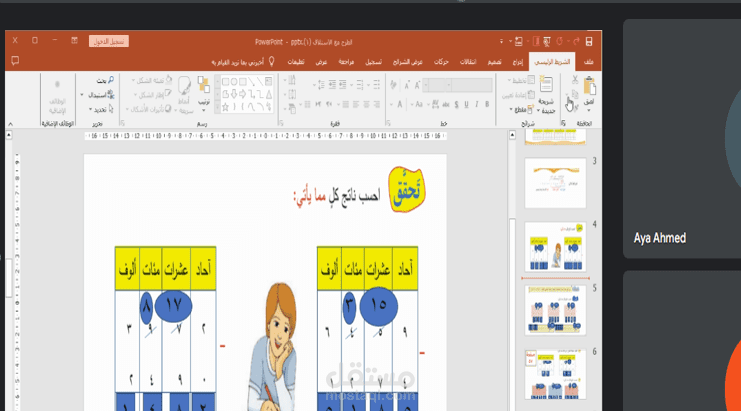Toggle align right paragraph button
Viewport: 741px width, 411px height.
377,104
